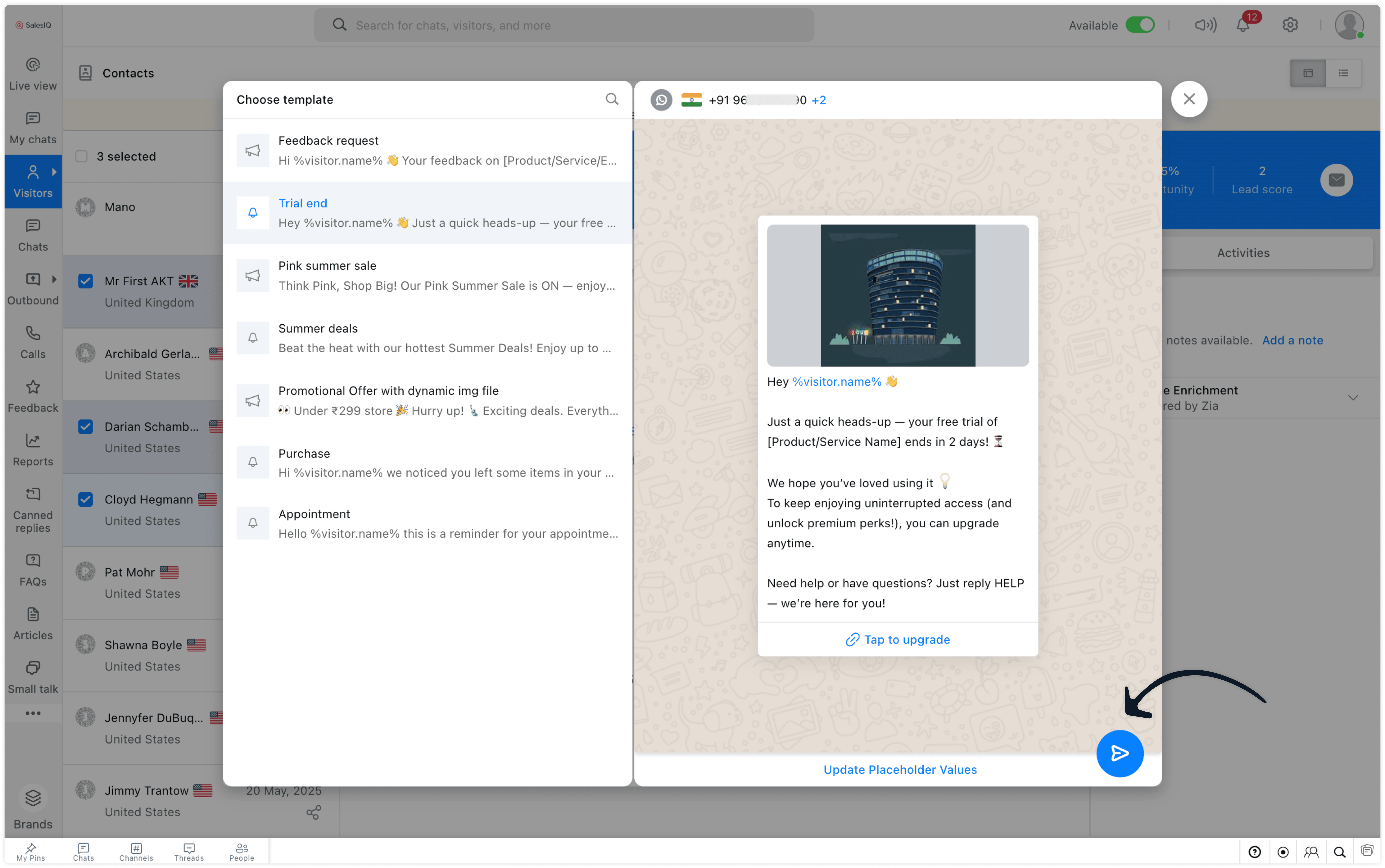Open Live view in sidebar
This screenshot has width=1385, height=868.
(x=33, y=73)
